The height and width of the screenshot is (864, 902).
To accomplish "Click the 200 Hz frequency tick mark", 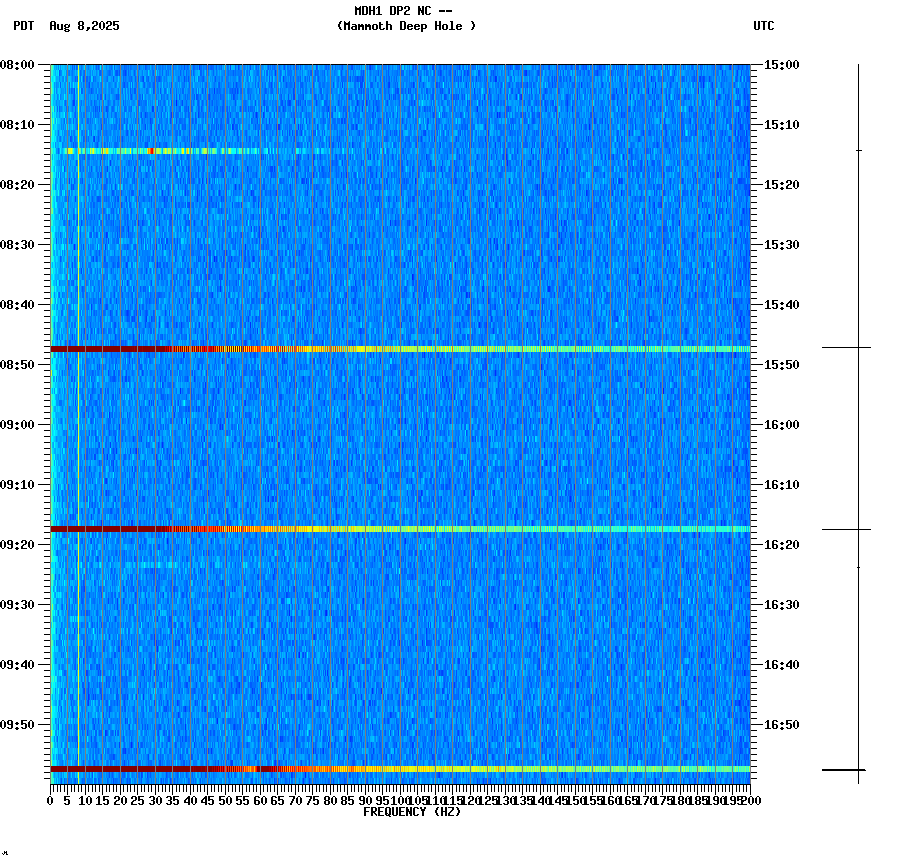I will (751, 793).
